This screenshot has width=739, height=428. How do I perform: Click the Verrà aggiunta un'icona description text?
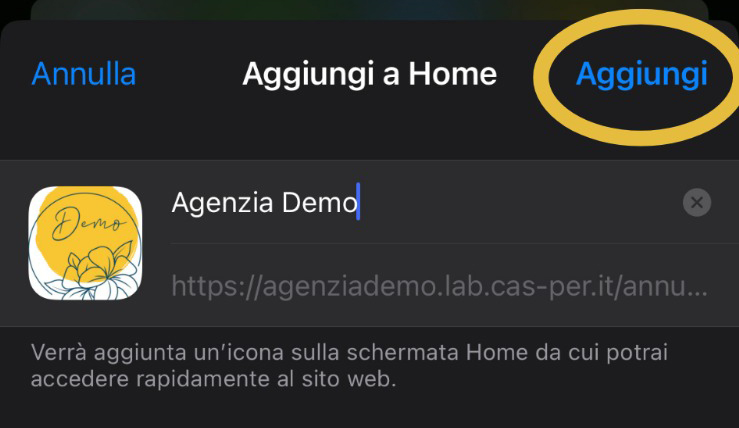tap(349, 365)
